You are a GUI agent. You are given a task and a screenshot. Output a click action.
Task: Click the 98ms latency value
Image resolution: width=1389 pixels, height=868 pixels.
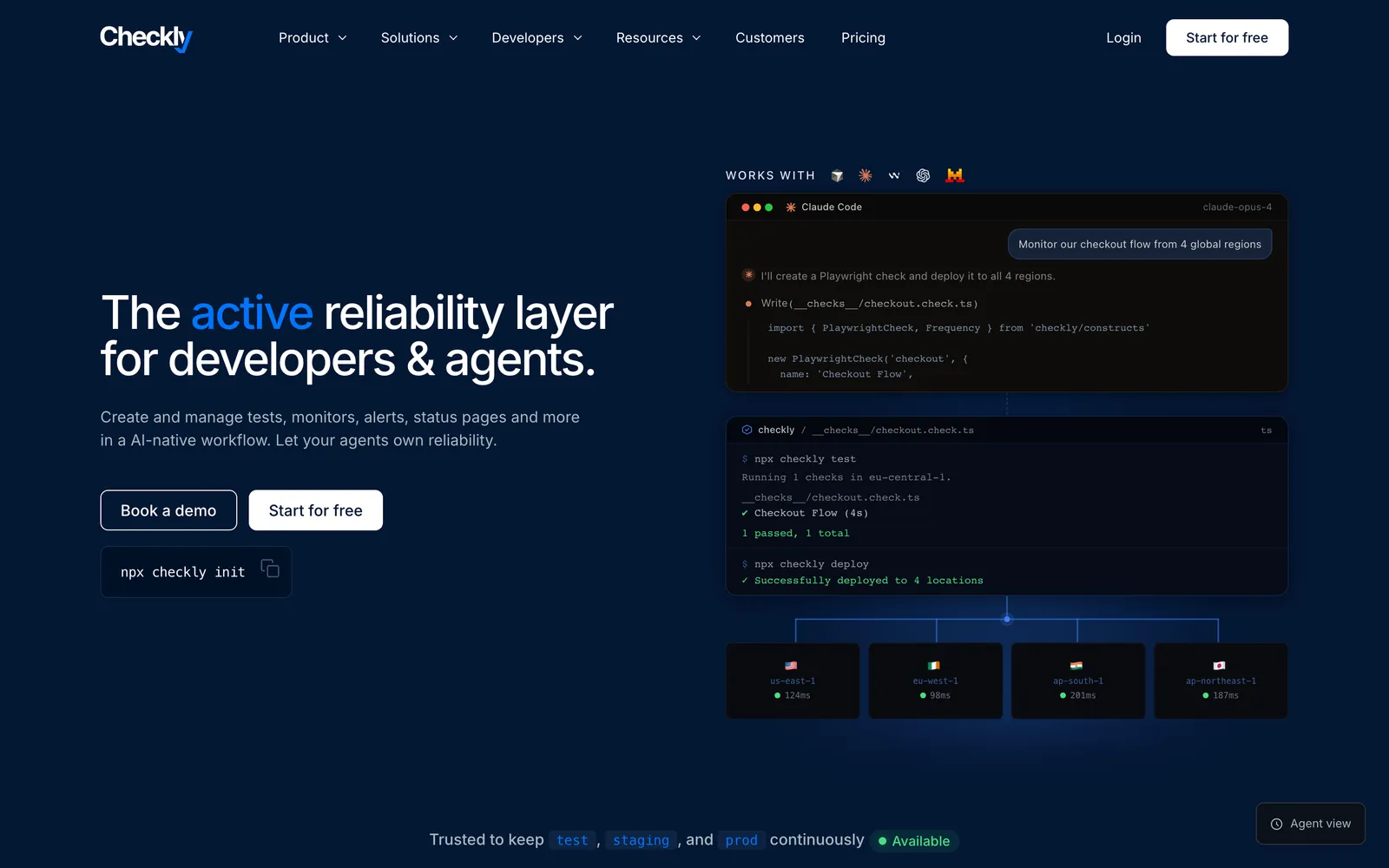point(940,695)
